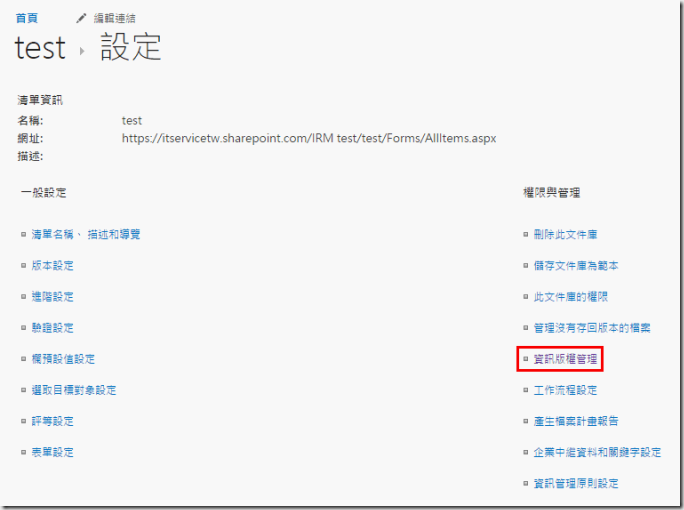Screen dimensions: 684x510
Task: Open the 首頁 navigation link
Action: [28, 18]
